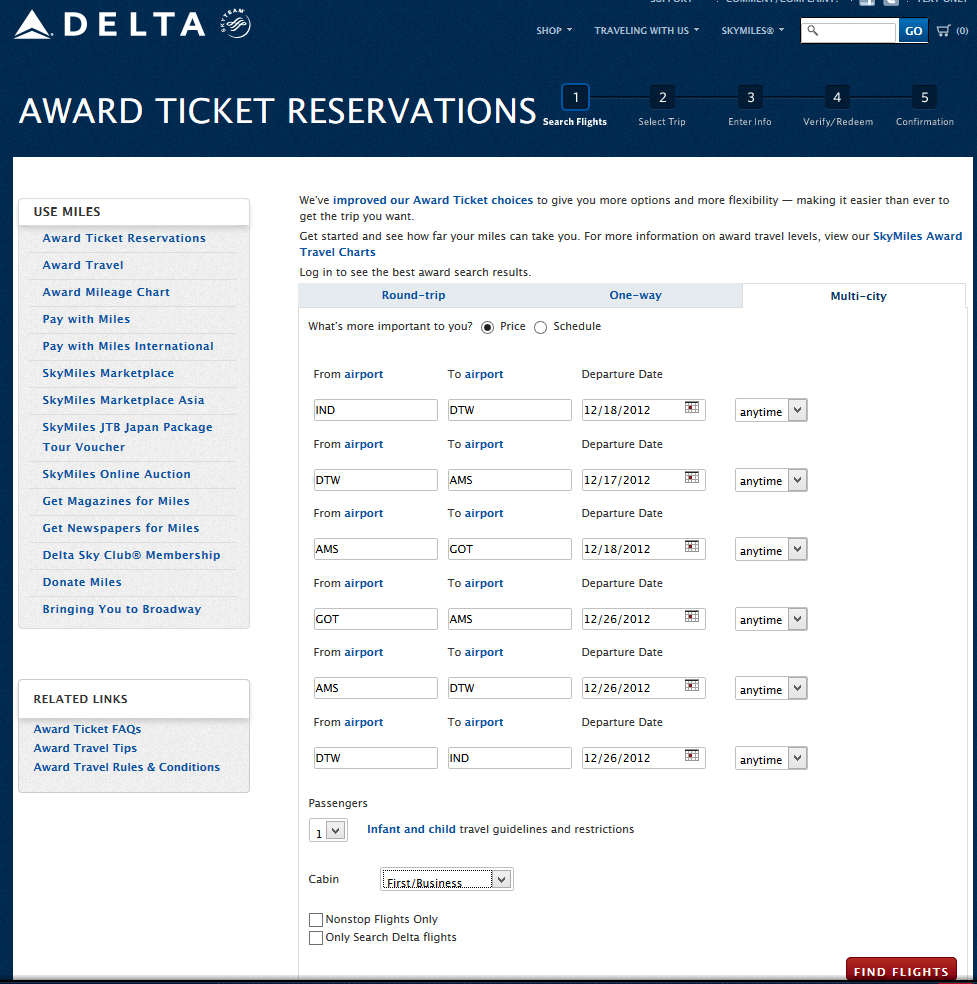The image size is (977, 984).
Task: Click the Delta logo
Action: (110, 25)
